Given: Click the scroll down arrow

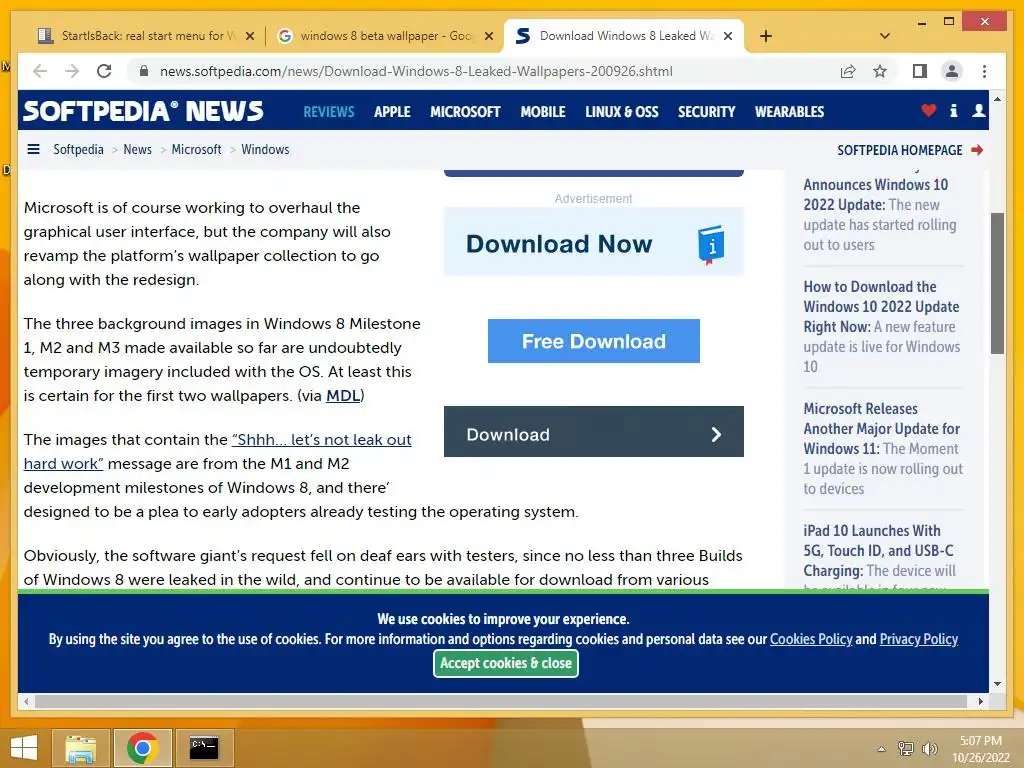Looking at the screenshot, I should coord(997,684).
